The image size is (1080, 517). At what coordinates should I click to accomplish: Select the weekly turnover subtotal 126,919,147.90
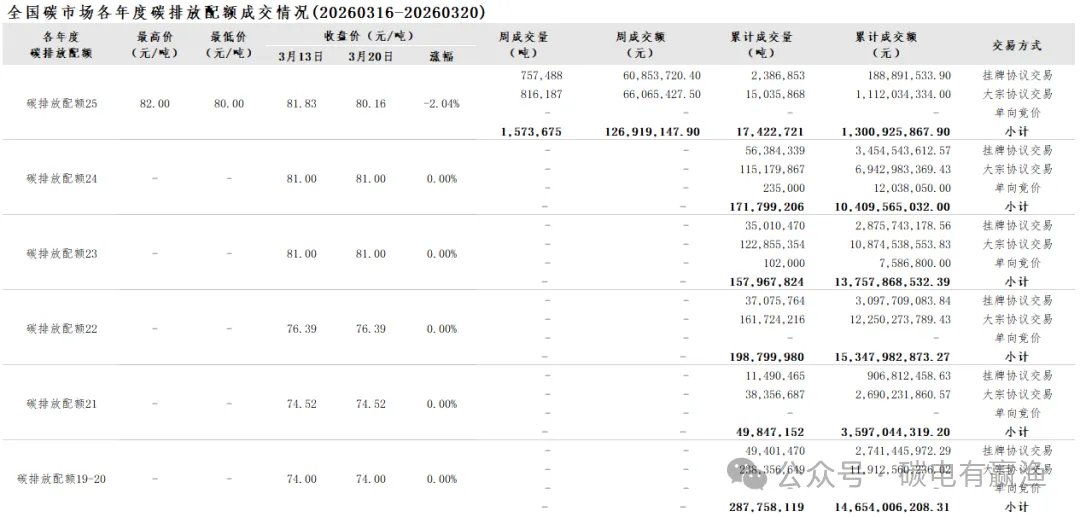pos(653,132)
